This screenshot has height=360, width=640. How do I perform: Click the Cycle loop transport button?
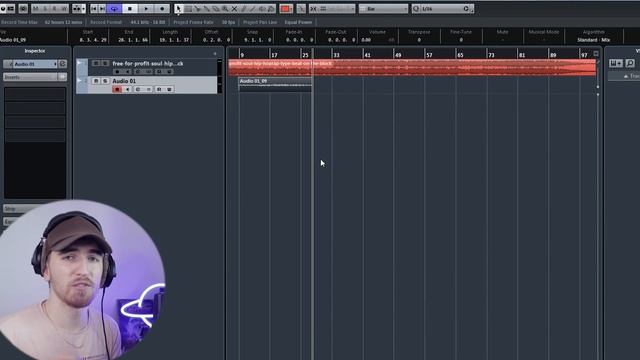click(114, 9)
